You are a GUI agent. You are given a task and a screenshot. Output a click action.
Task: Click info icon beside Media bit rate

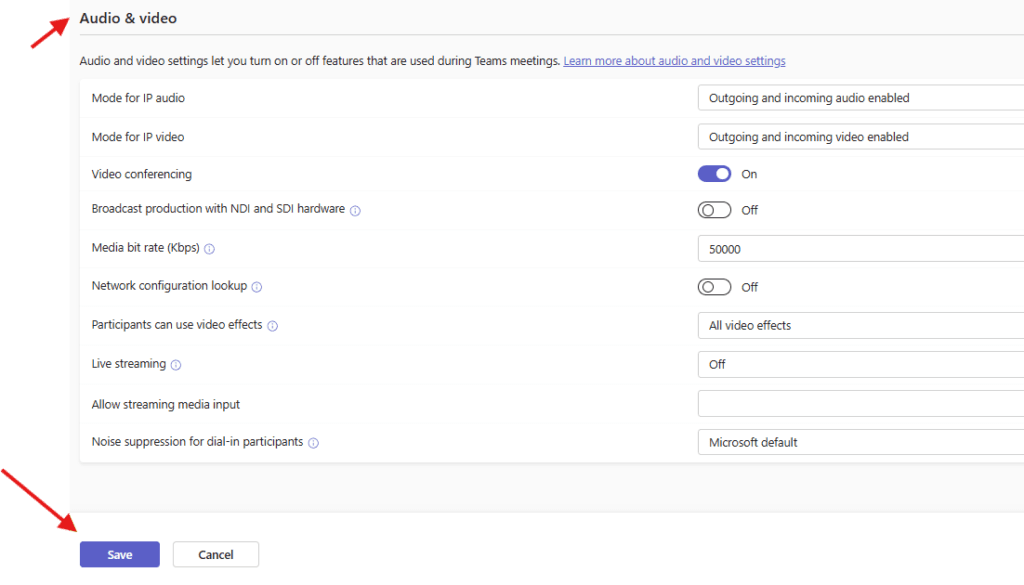[x=209, y=249]
